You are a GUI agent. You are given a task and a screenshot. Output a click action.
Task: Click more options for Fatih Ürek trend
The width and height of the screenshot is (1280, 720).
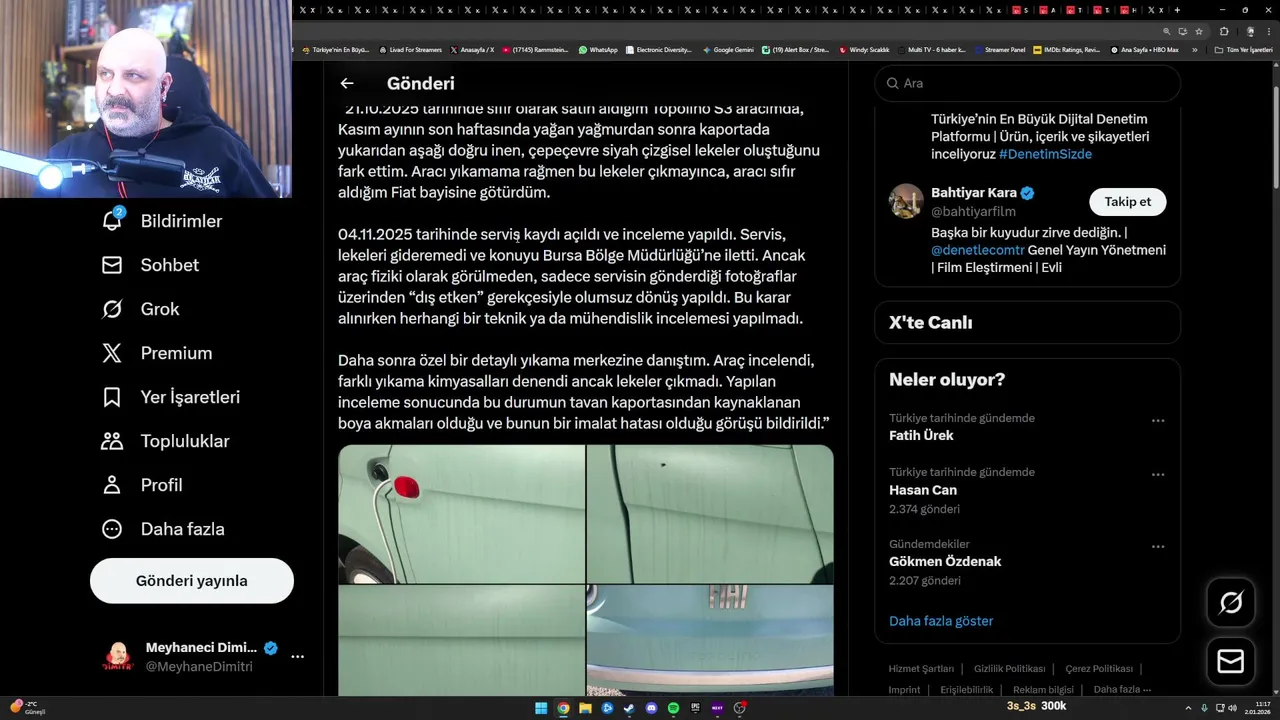(1158, 421)
